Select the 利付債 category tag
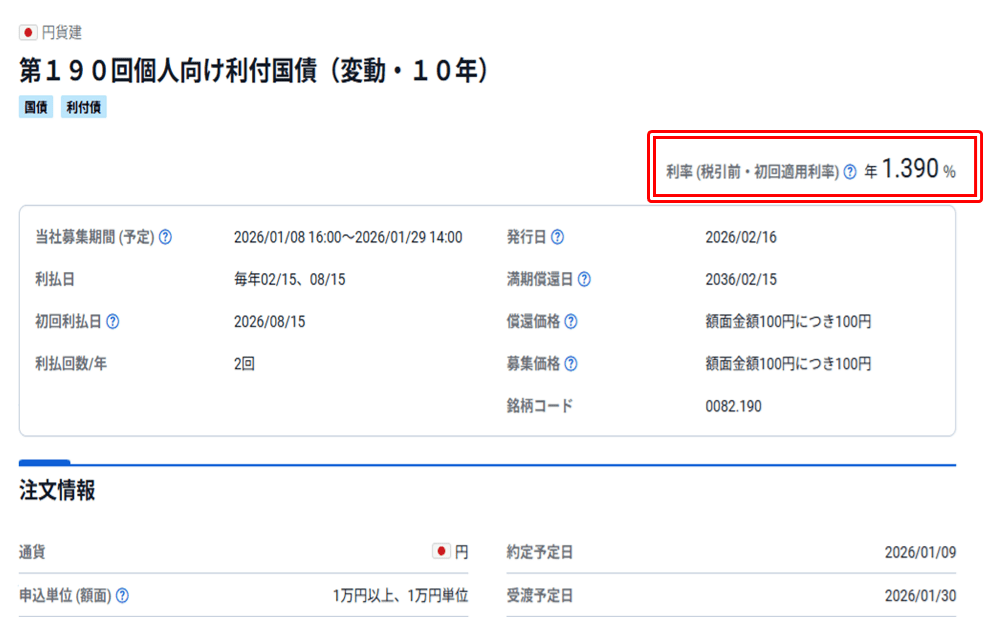The width and height of the screenshot is (991, 639). (83, 106)
